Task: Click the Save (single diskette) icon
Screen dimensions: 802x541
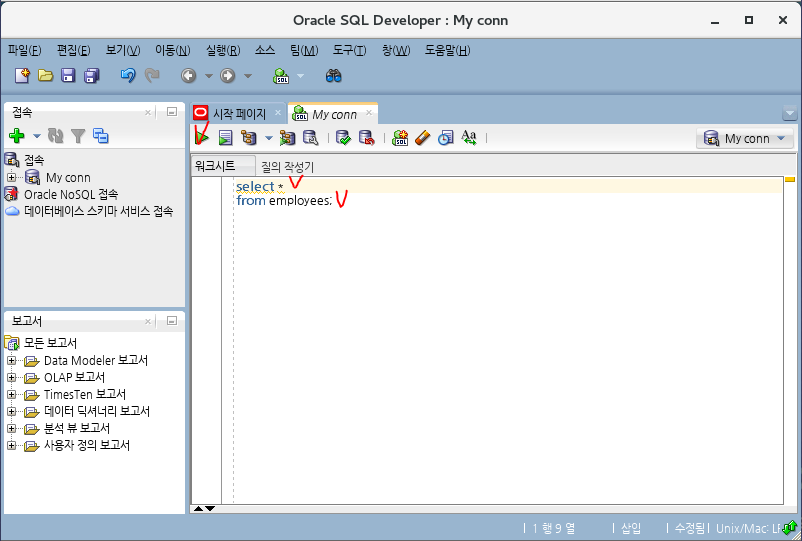Action: [x=68, y=76]
